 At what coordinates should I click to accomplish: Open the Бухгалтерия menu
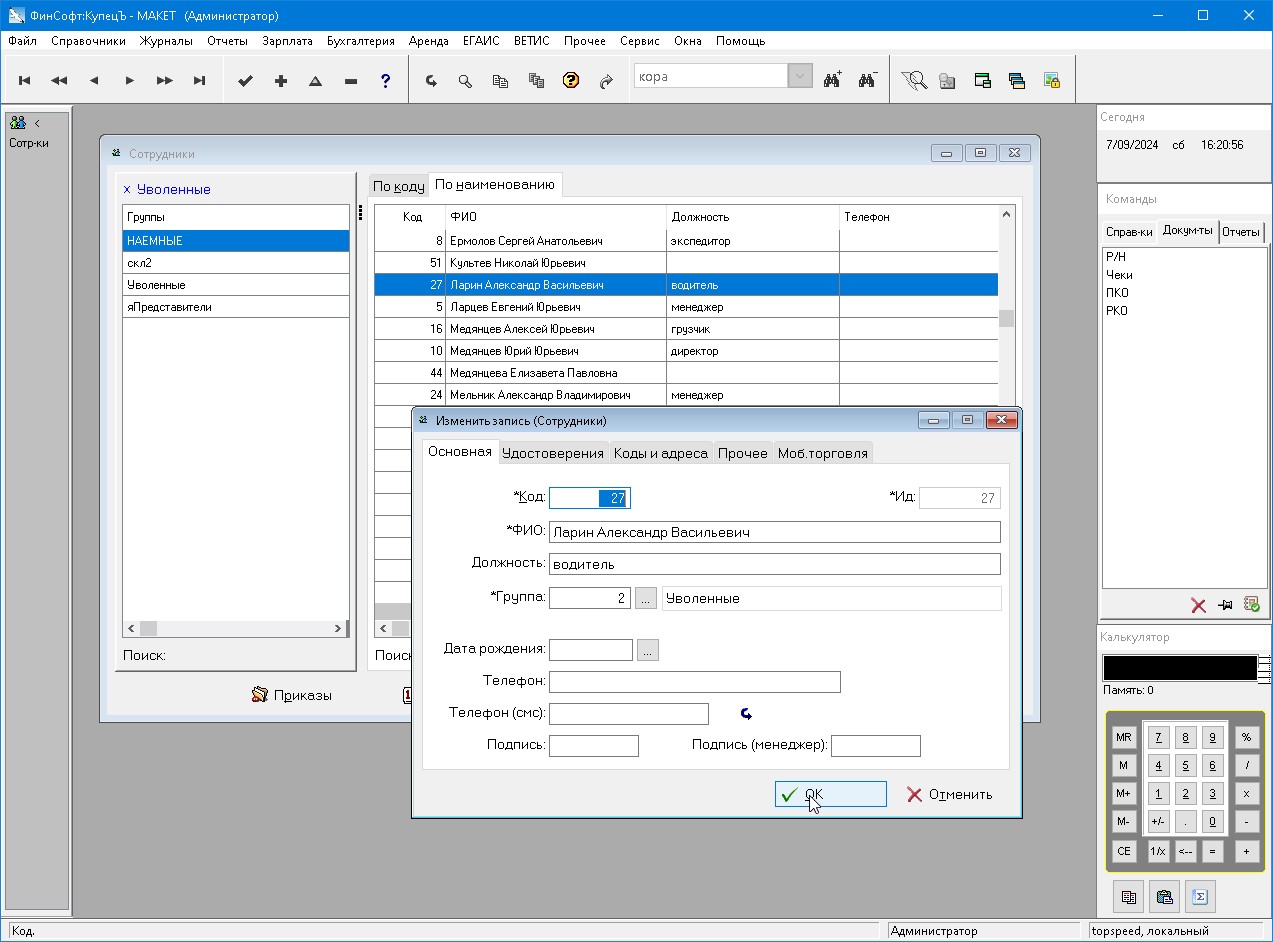[x=360, y=41]
